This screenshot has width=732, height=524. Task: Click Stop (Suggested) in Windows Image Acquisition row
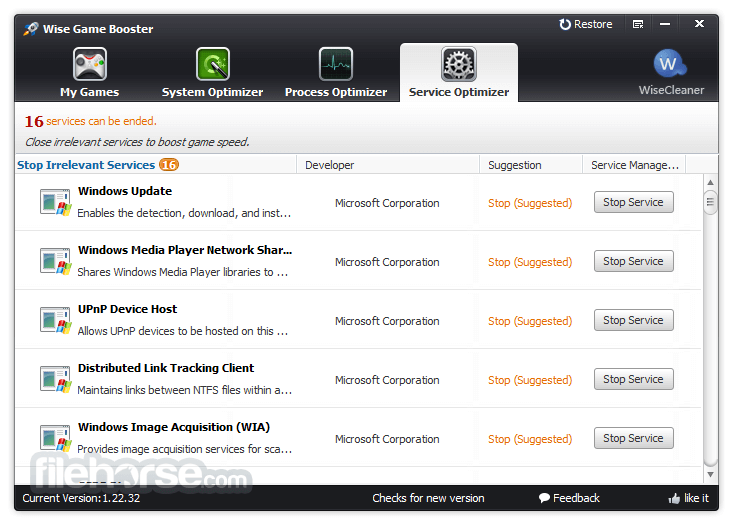pyautogui.click(x=530, y=439)
